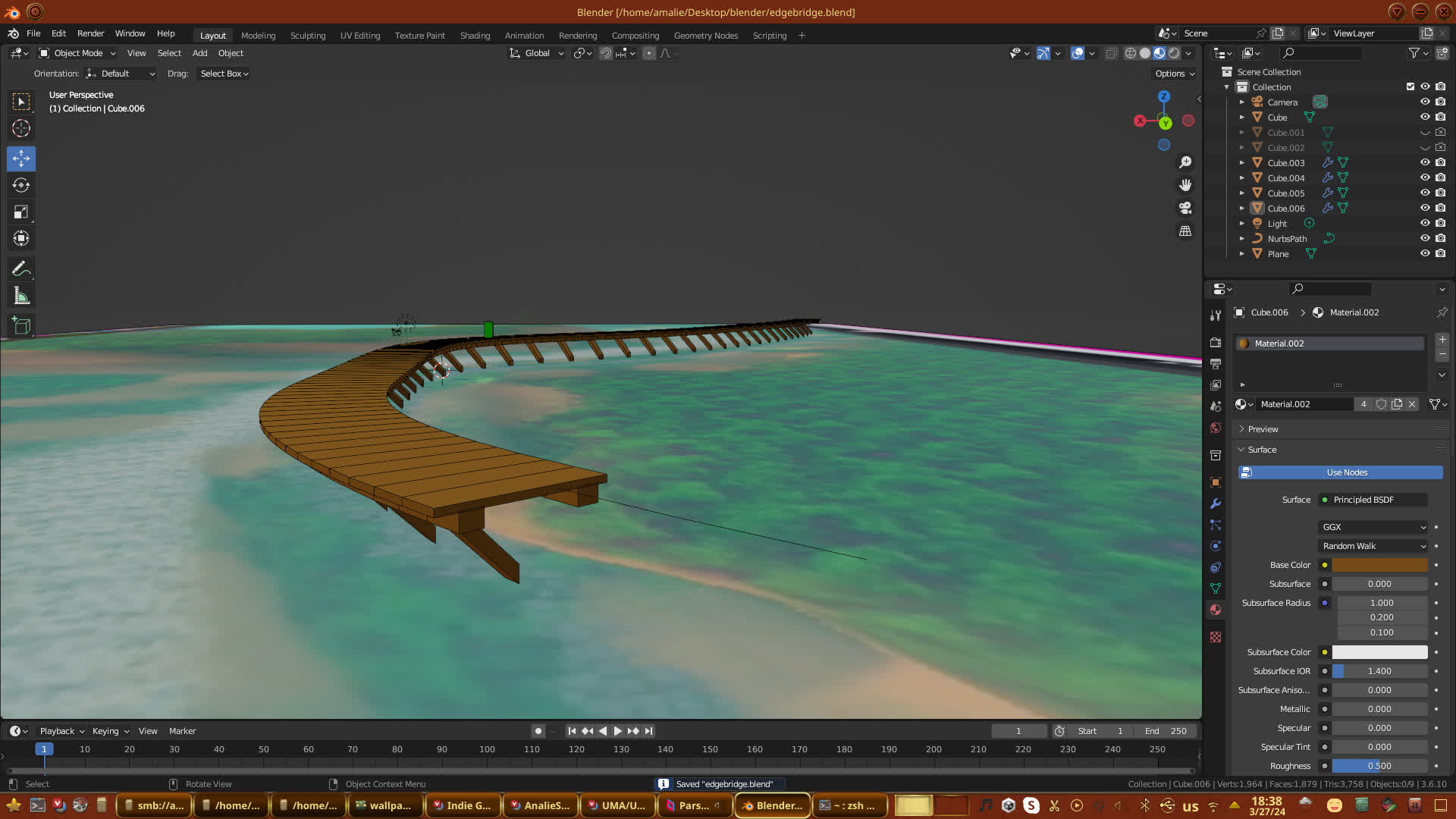The width and height of the screenshot is (1456, 819).
Task: Uncheck the Collection exclude checkbox
Action: (1410, 86)
